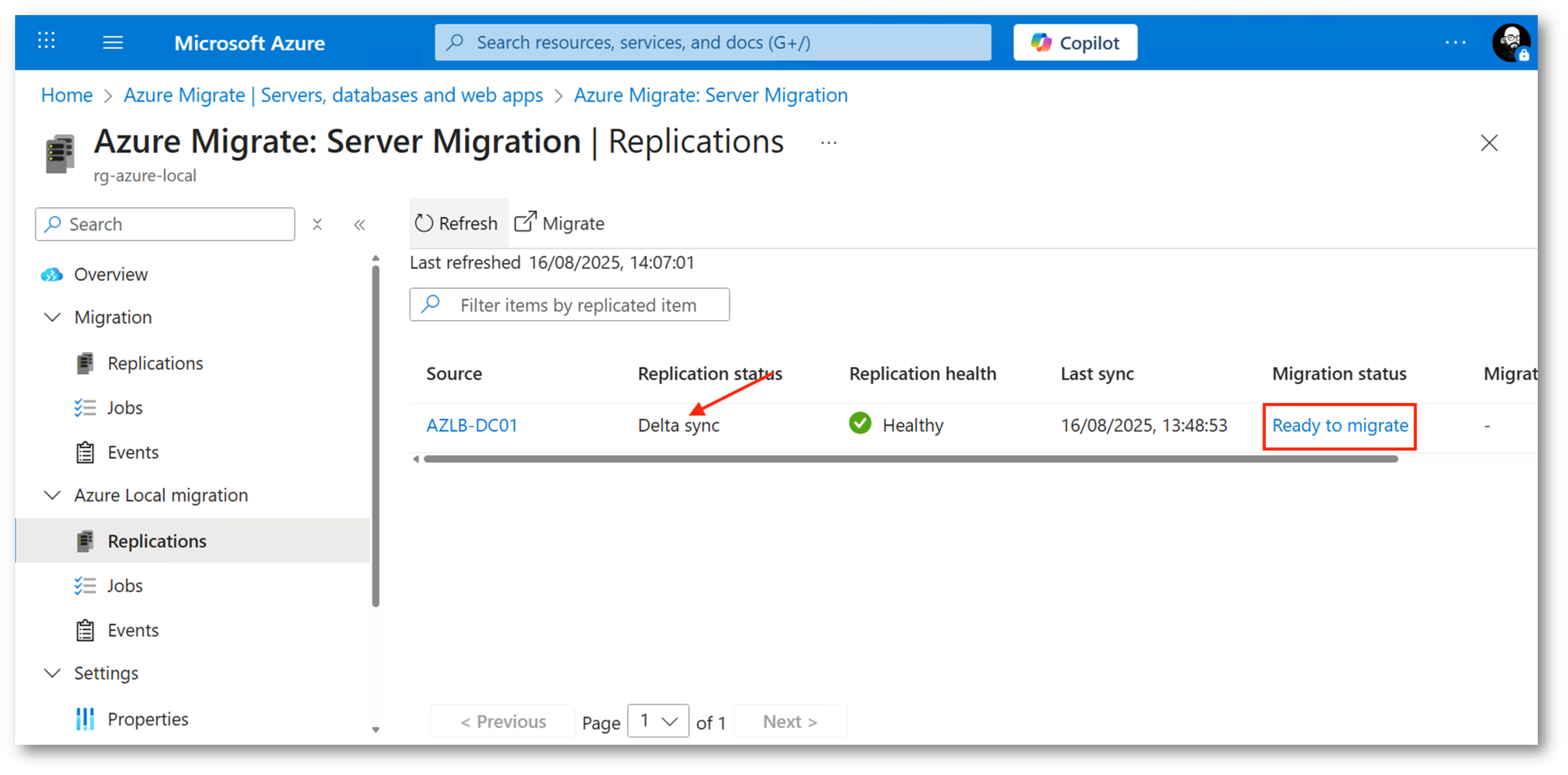Sort by the Source column header
Viewport: 1568px width, 775px height.
point(454,373)
